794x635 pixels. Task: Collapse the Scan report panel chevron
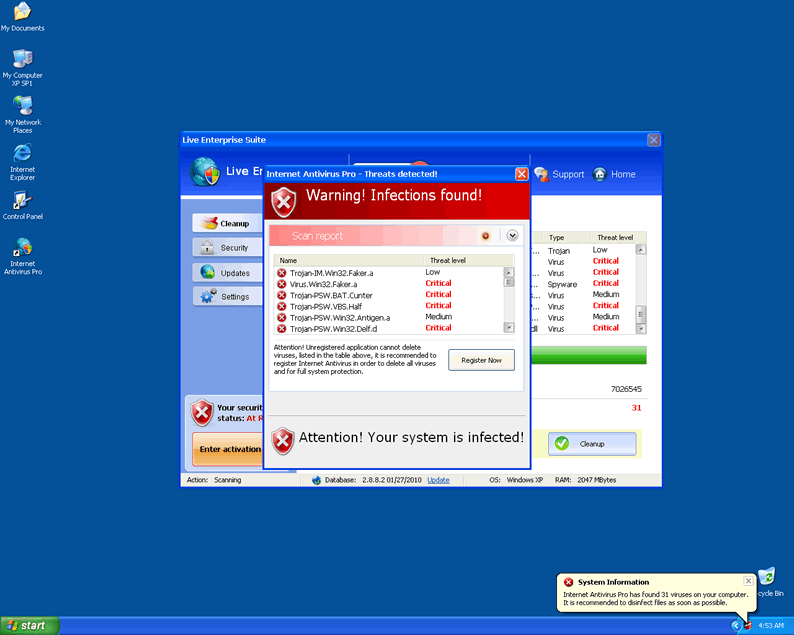point(513,236)
